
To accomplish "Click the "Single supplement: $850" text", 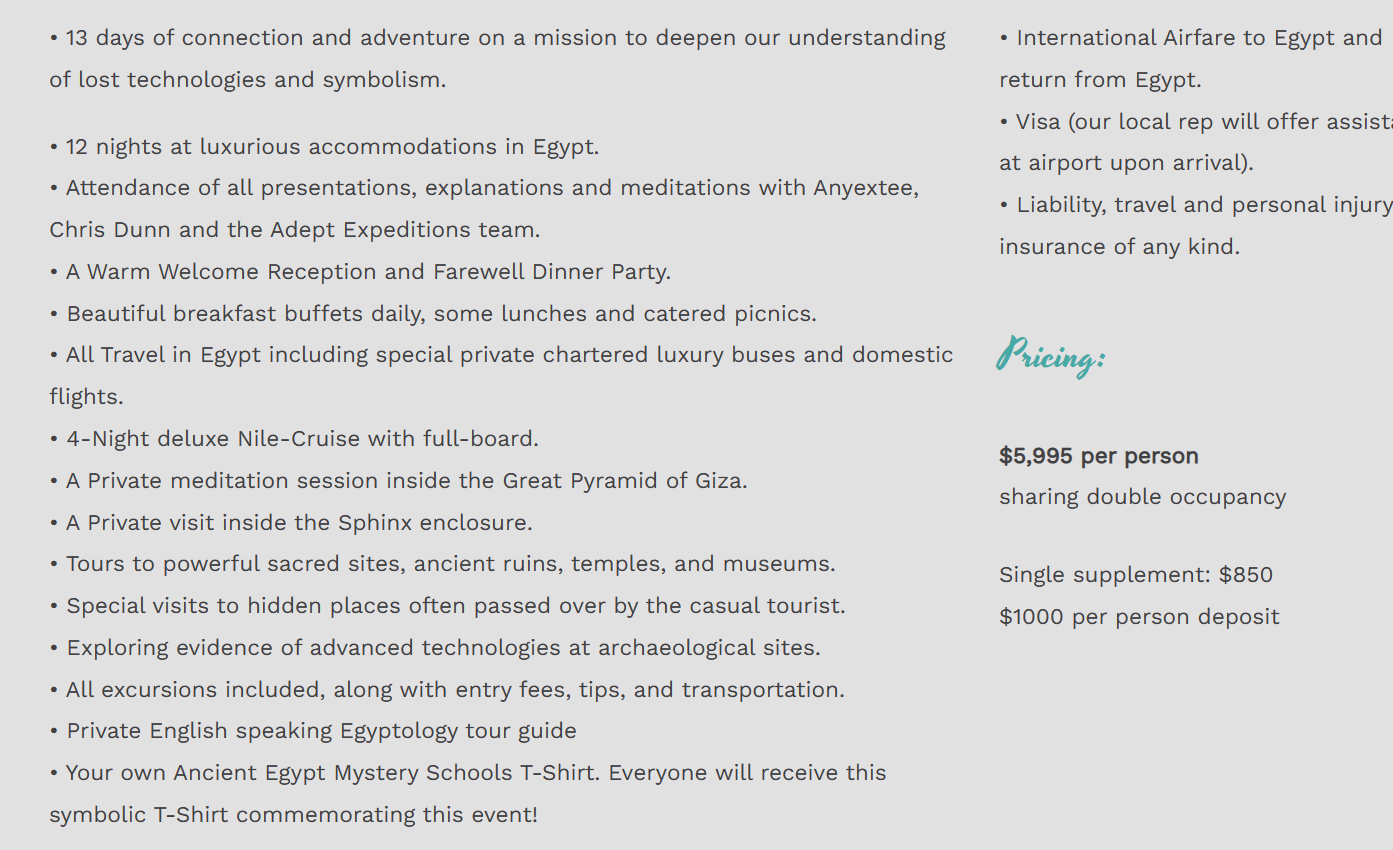I will coord(1135,575).
